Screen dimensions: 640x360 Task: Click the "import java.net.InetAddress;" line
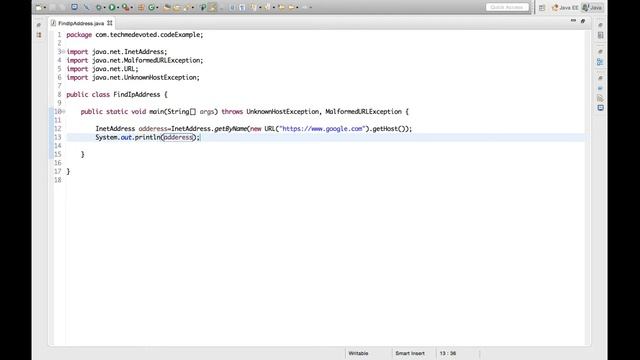tap(117, 52)
